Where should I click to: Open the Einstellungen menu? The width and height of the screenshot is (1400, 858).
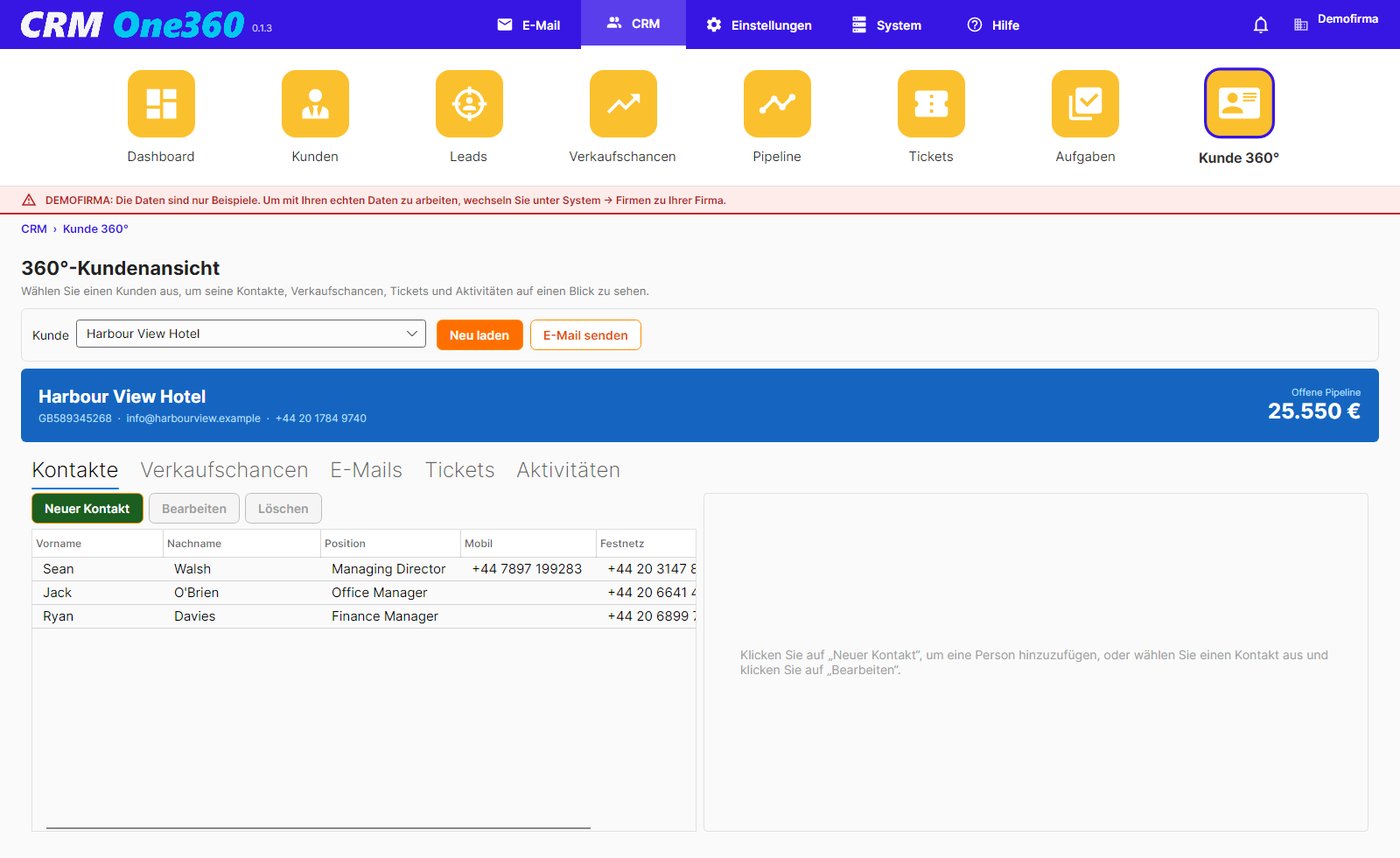(x=759, y=25)
